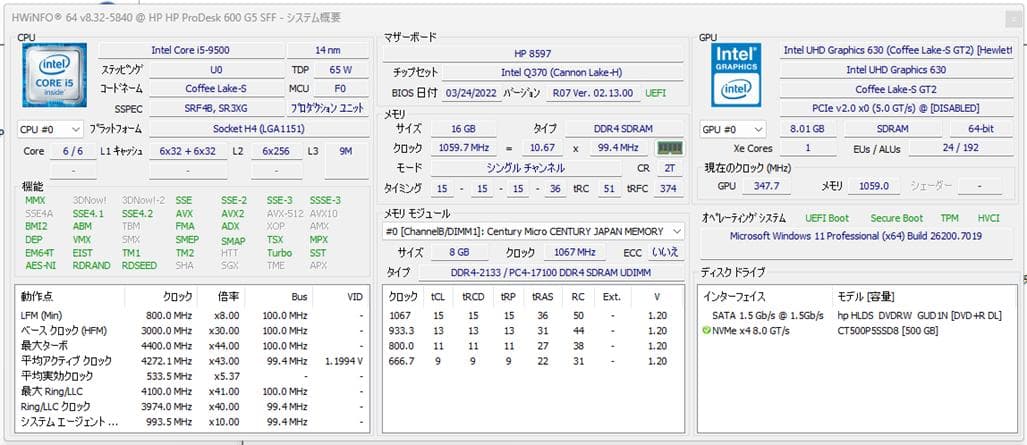Click the Socket H4 (LGA1151) platform field
Screen dimensions: 1027x445
pos(259,130)
